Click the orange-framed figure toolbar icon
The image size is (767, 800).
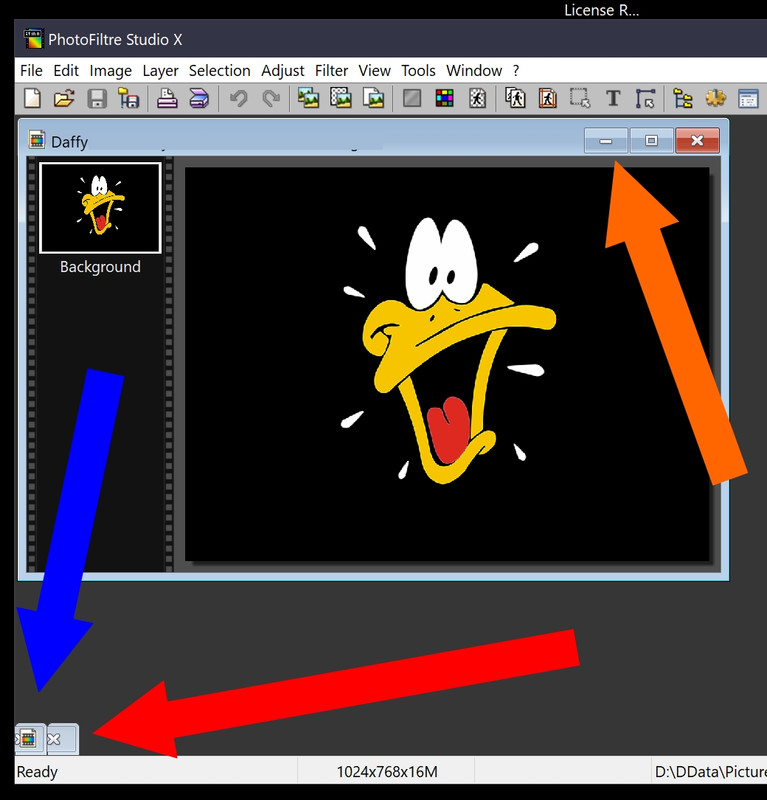[x=548, y=98]
